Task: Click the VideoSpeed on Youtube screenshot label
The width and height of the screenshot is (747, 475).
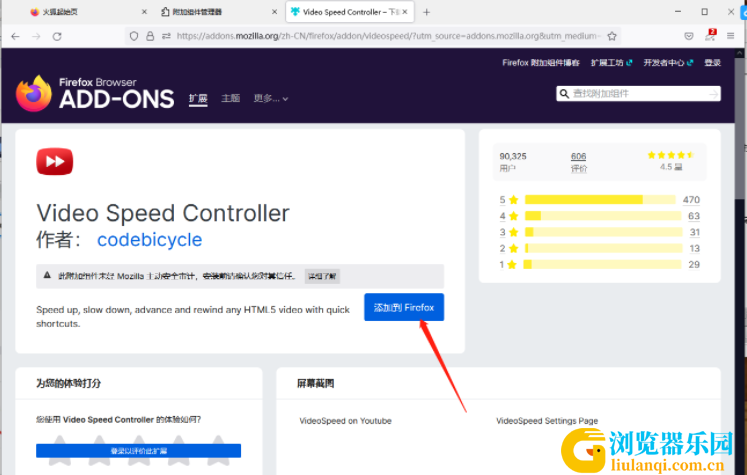Action: 345,421
